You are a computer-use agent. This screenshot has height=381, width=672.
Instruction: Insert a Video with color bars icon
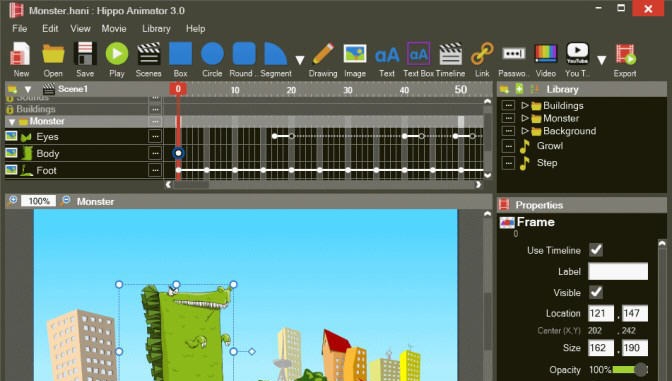[546, 54]
